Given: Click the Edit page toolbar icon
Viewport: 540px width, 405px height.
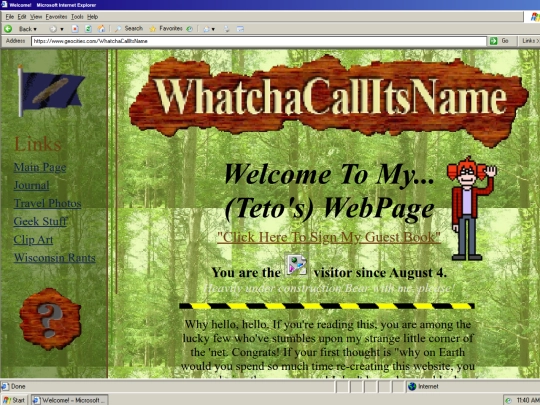Looking at the screenshot, I should [x=240, y=29].
